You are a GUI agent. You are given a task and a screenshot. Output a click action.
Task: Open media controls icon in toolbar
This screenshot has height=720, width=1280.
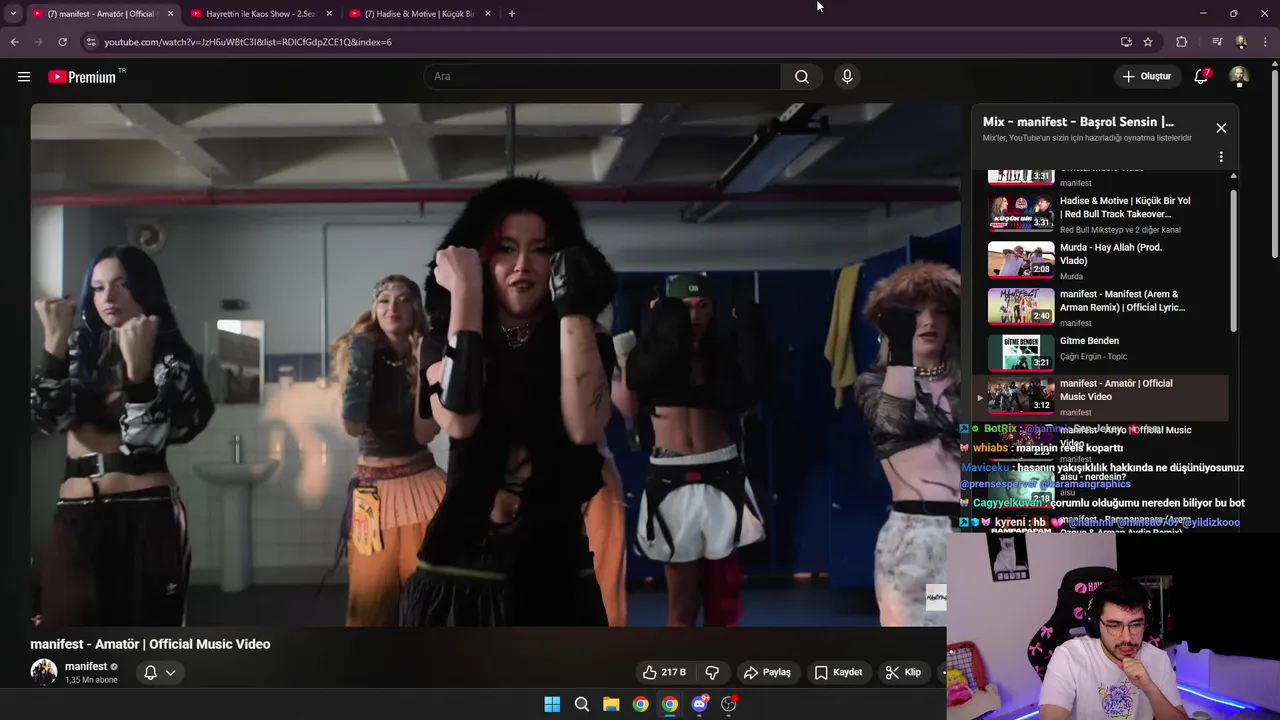1217,42
